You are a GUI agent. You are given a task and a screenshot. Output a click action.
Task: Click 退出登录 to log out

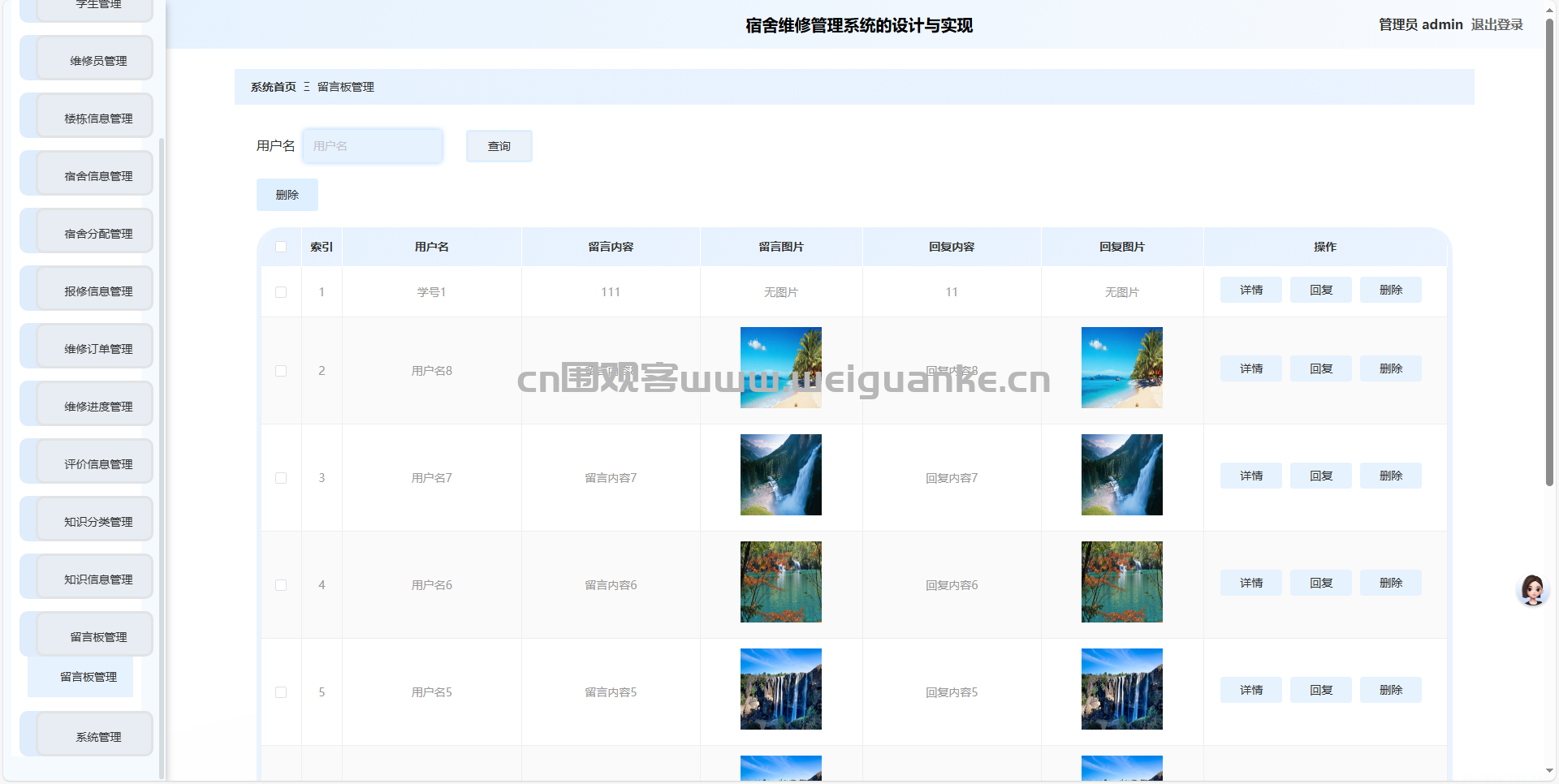[x=1496, y=24]
